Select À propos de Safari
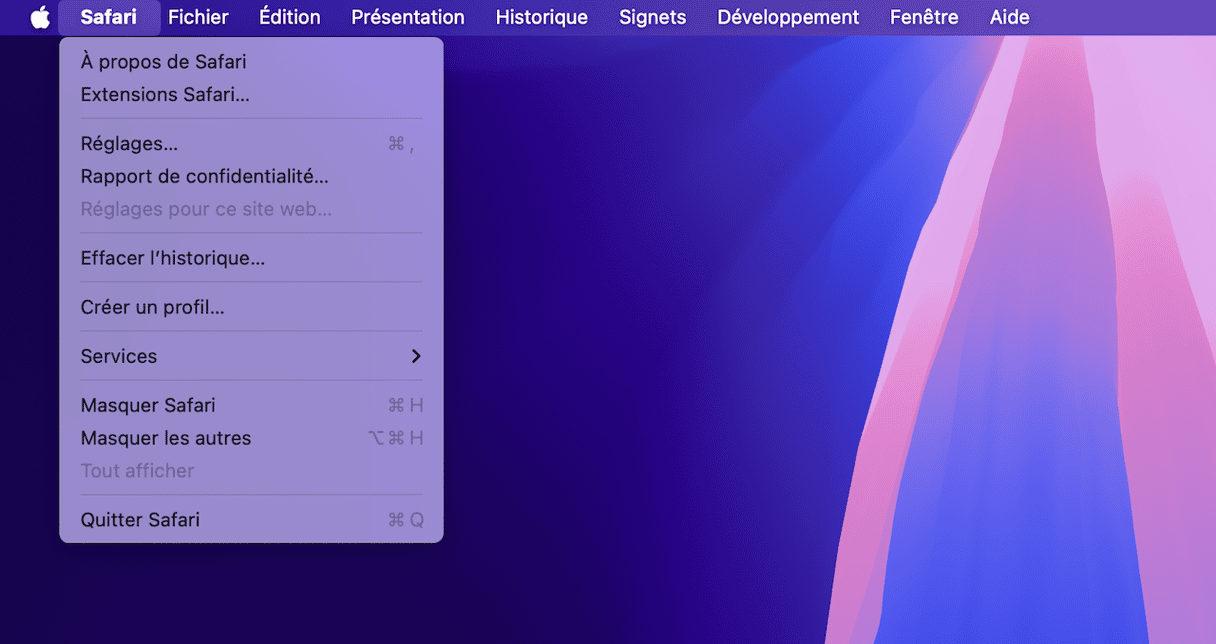 pyautogui.click(x=163, y=62)
